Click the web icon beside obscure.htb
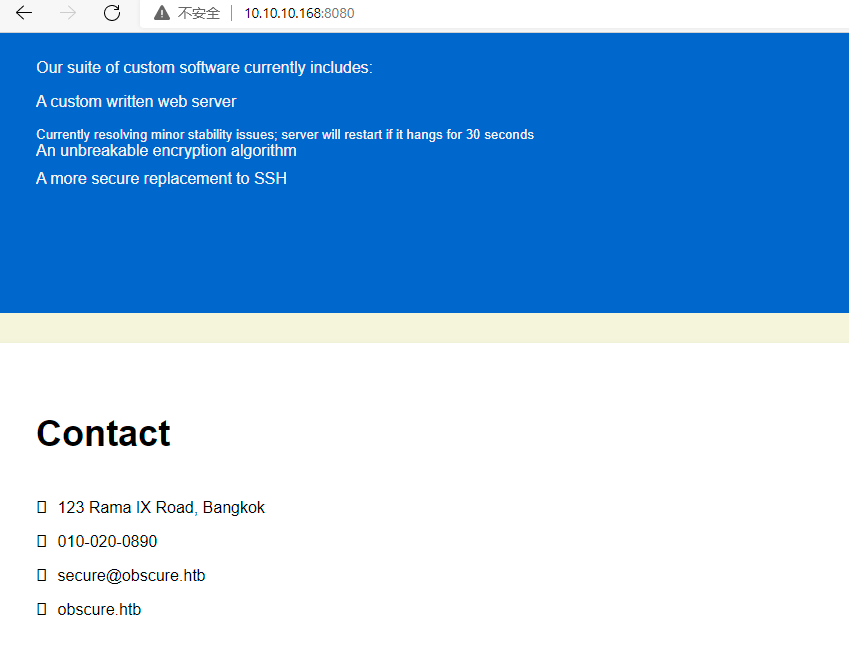The width and height of the screenshot is (849, 653). pyautogui.click(x=42, y=609)
